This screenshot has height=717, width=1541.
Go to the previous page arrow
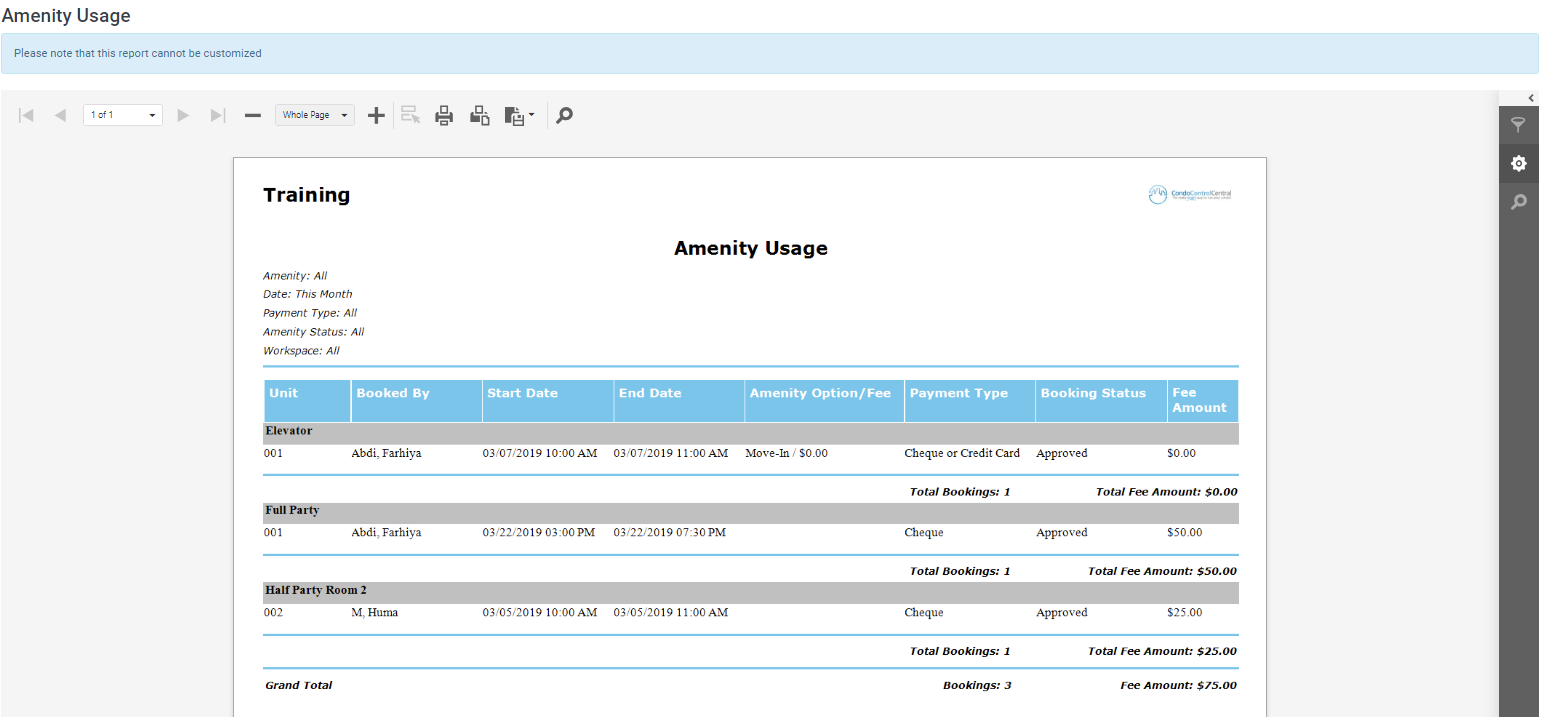(x=60, y=116)
